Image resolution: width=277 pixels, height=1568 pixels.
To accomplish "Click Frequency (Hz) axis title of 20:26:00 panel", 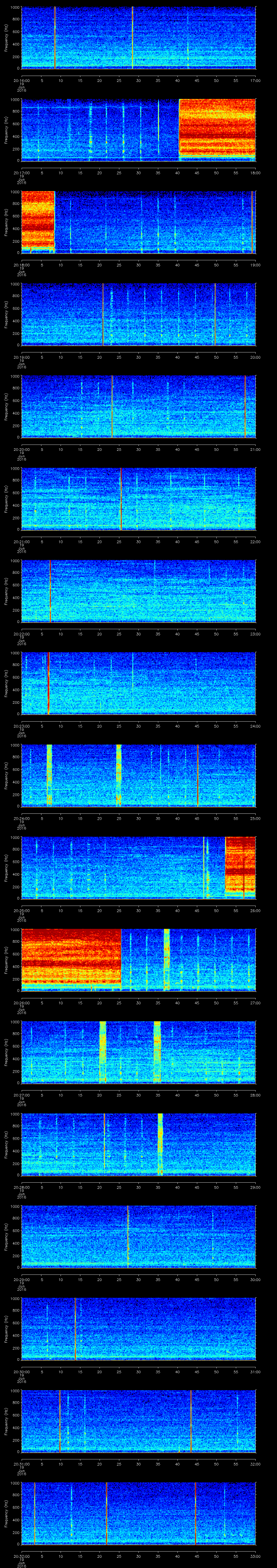I will click(x=6, y=960).
